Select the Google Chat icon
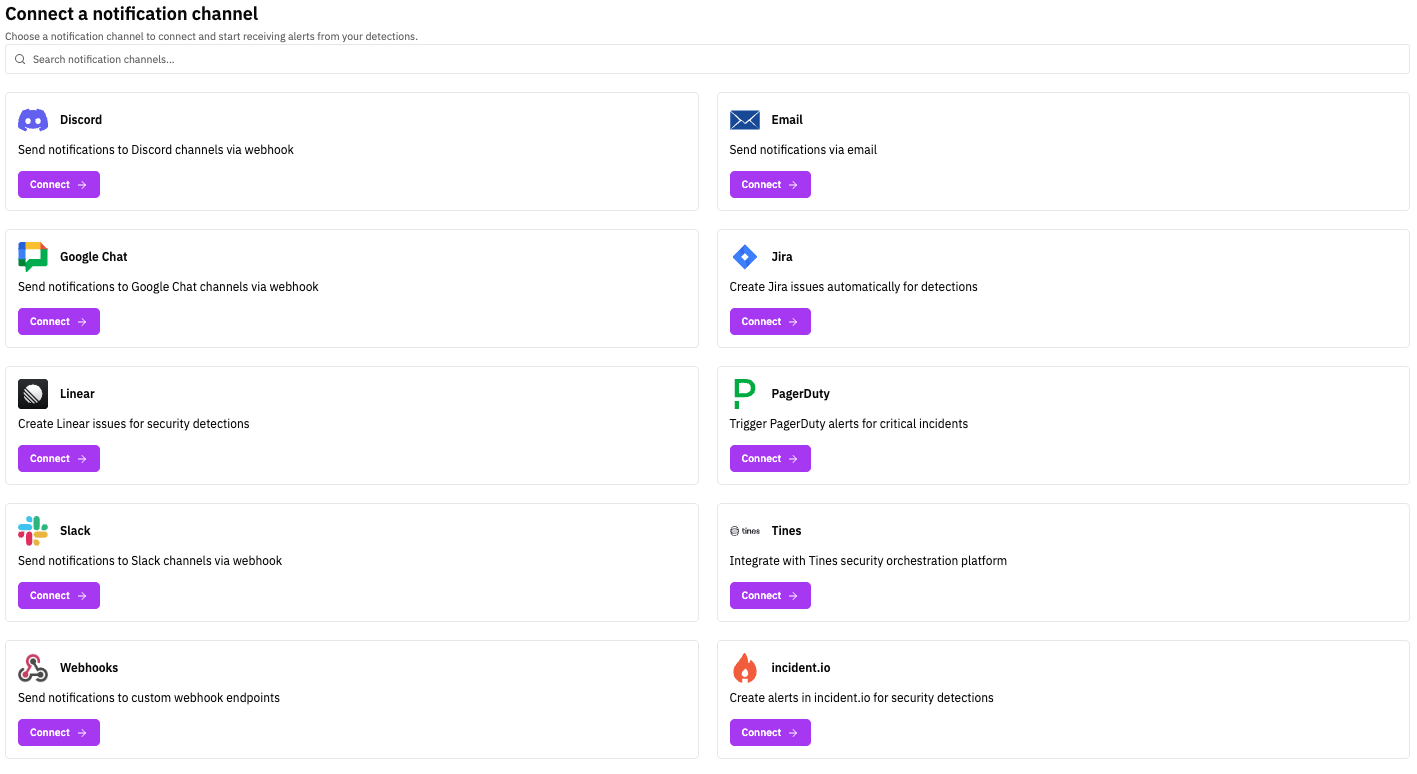This screenshot has width=1417, height=774. pos(32,256)
